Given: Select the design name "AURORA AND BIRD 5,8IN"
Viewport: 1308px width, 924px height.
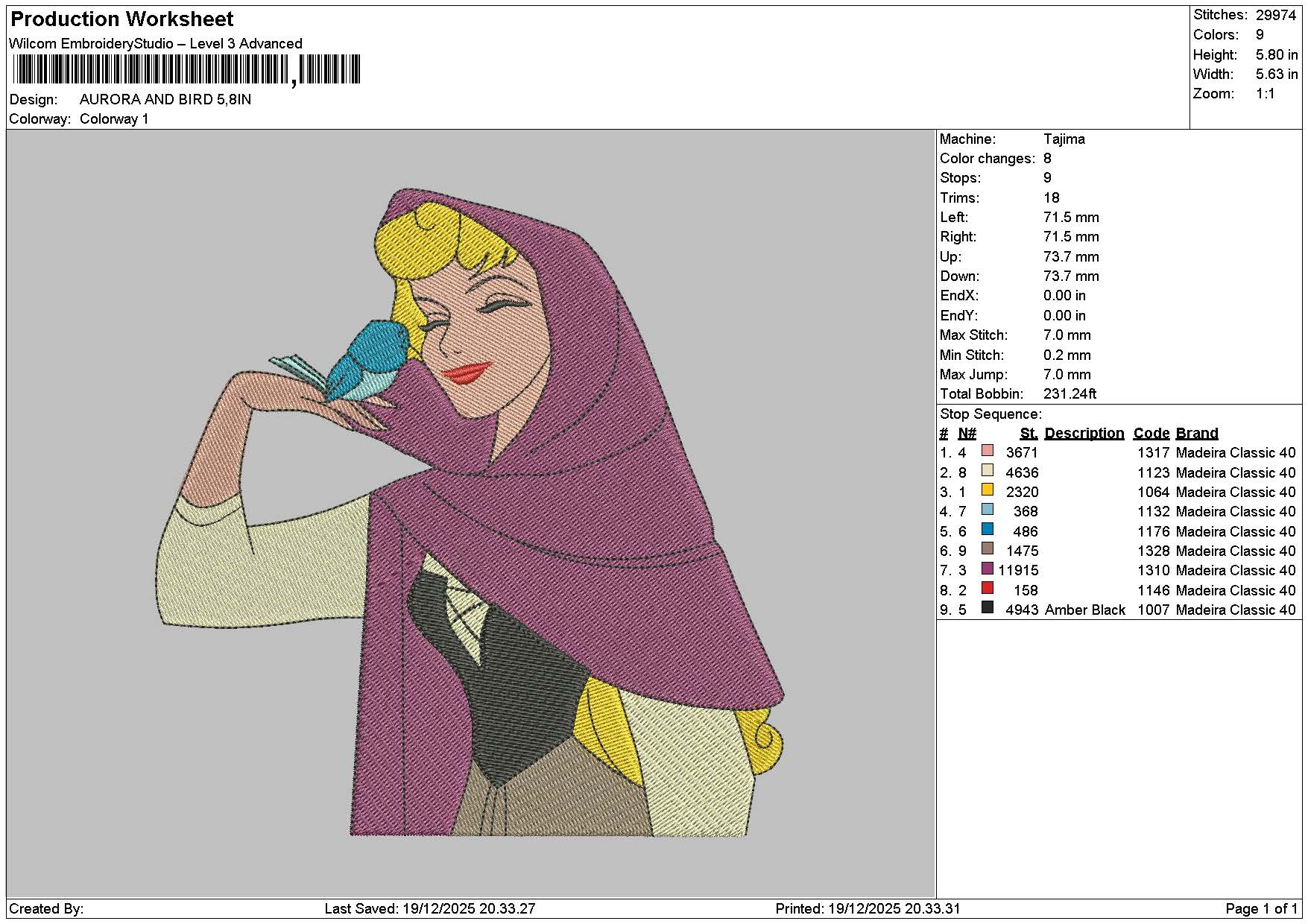Looking at the screenshot, I should [x=165, y=100].
